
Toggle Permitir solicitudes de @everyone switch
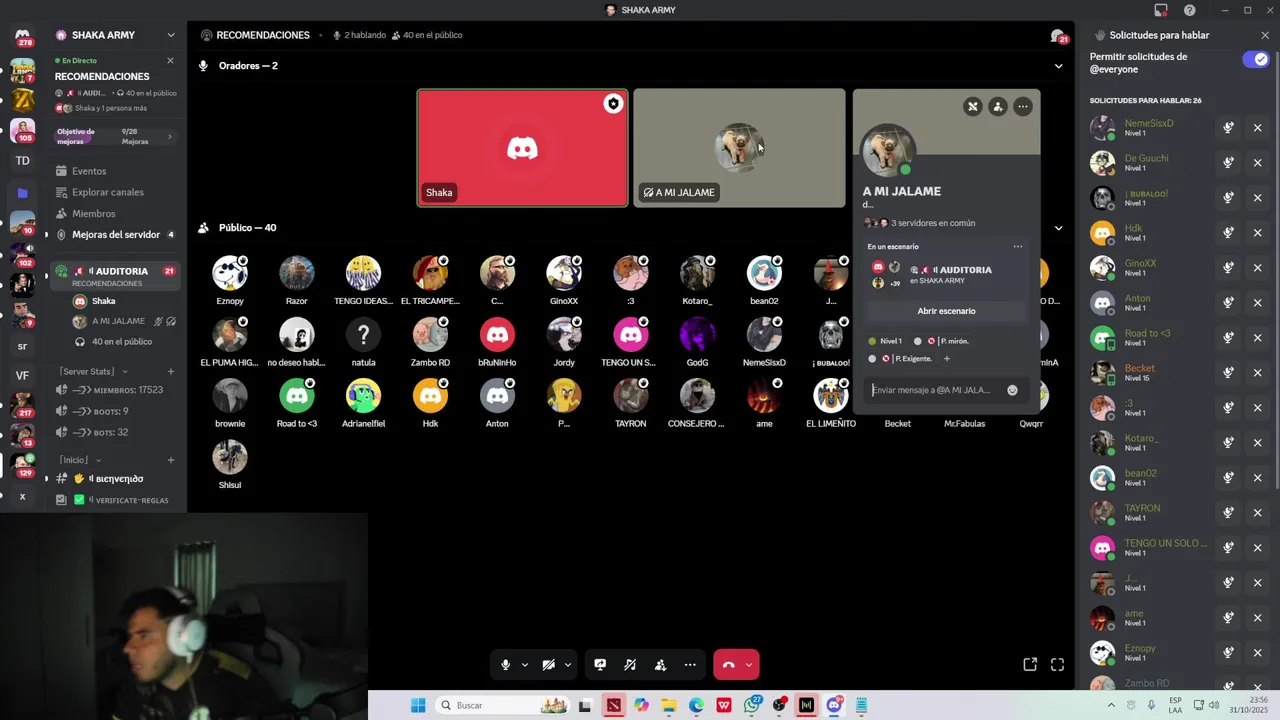click(x=1255, y=59)
